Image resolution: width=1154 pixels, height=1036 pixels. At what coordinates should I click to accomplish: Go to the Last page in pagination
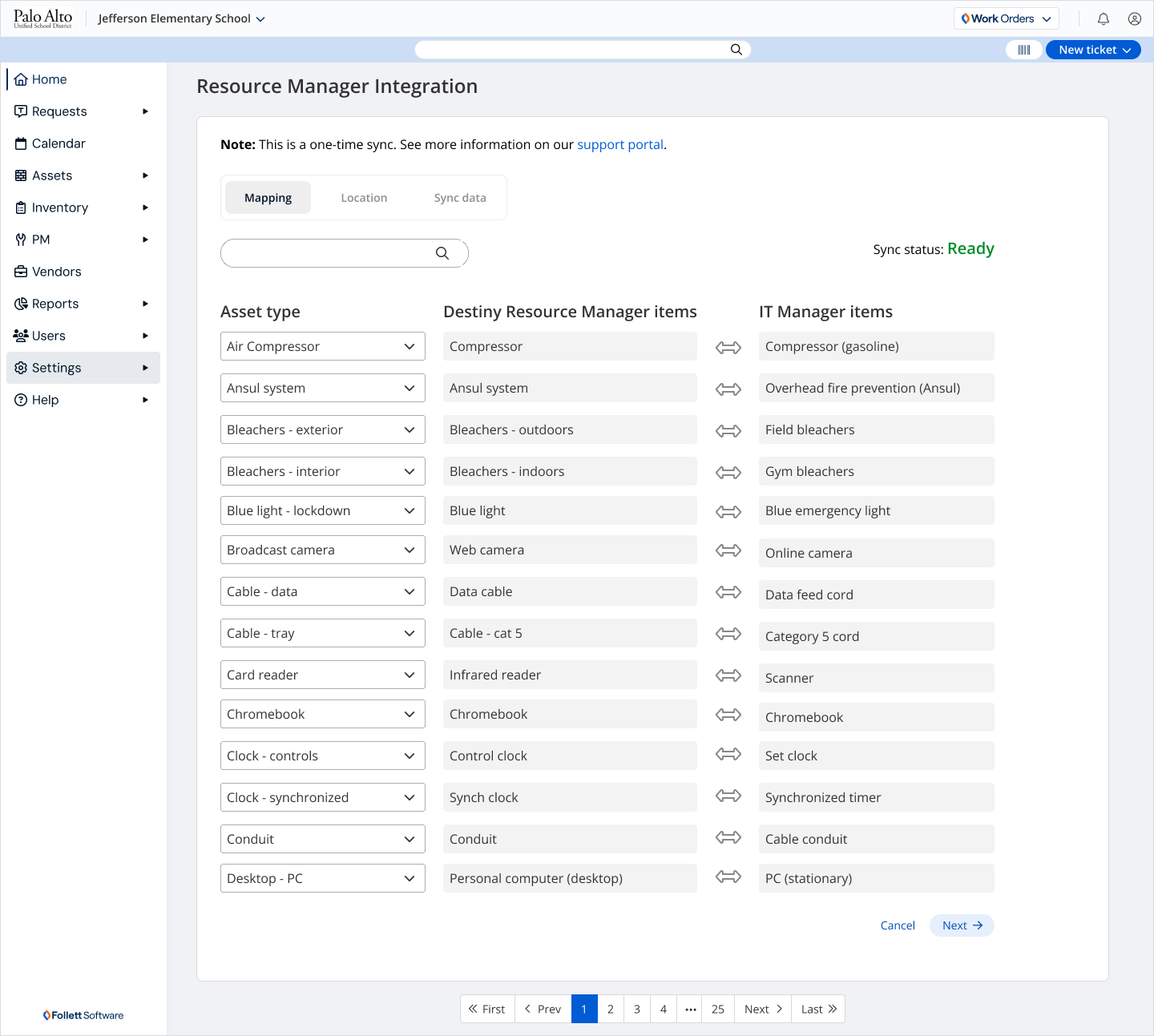(x=818, y=1009)
